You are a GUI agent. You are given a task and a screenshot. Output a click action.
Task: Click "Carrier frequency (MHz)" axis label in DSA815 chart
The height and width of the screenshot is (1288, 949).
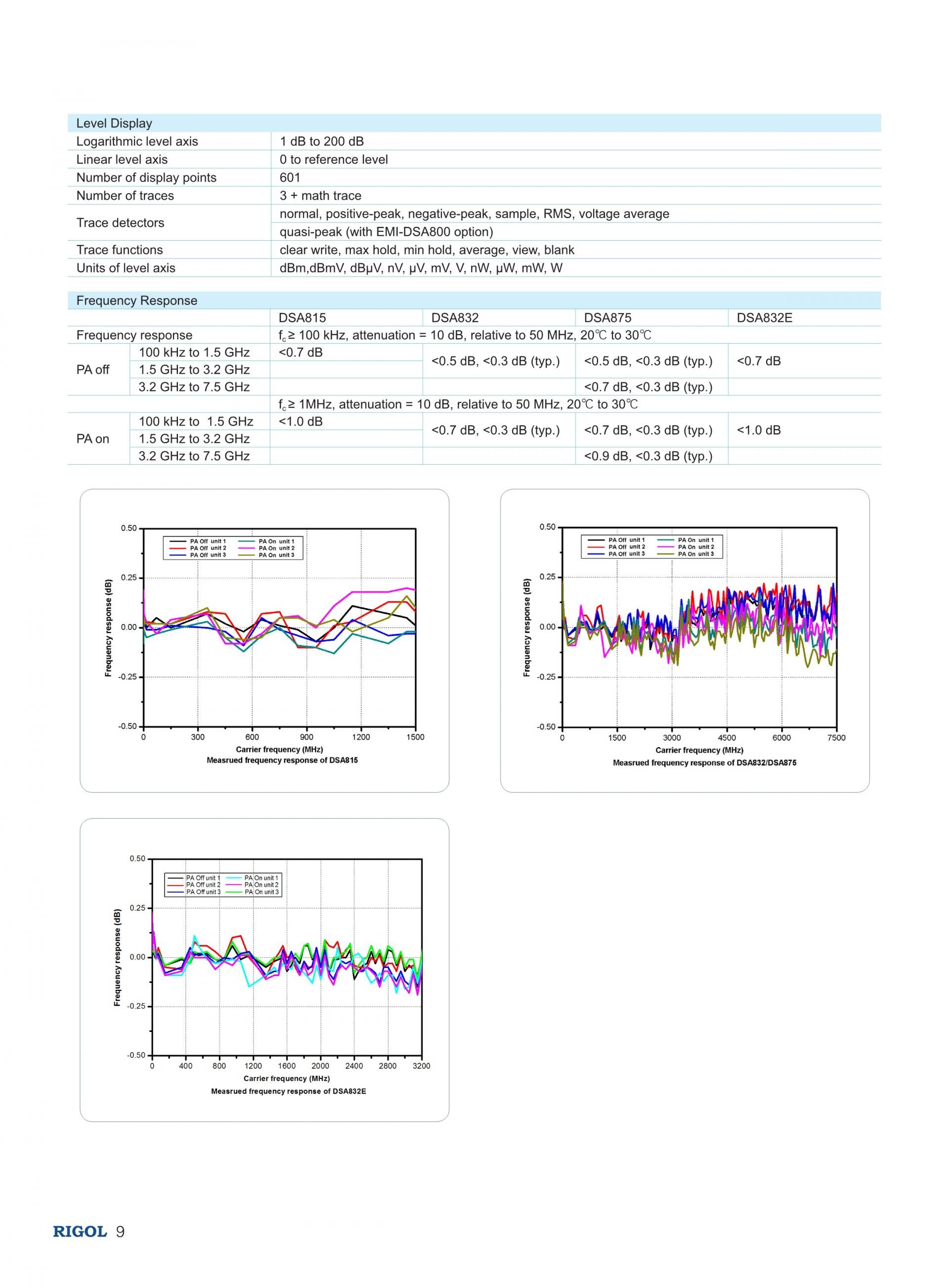pyautogui.click(x=279, y=749)
